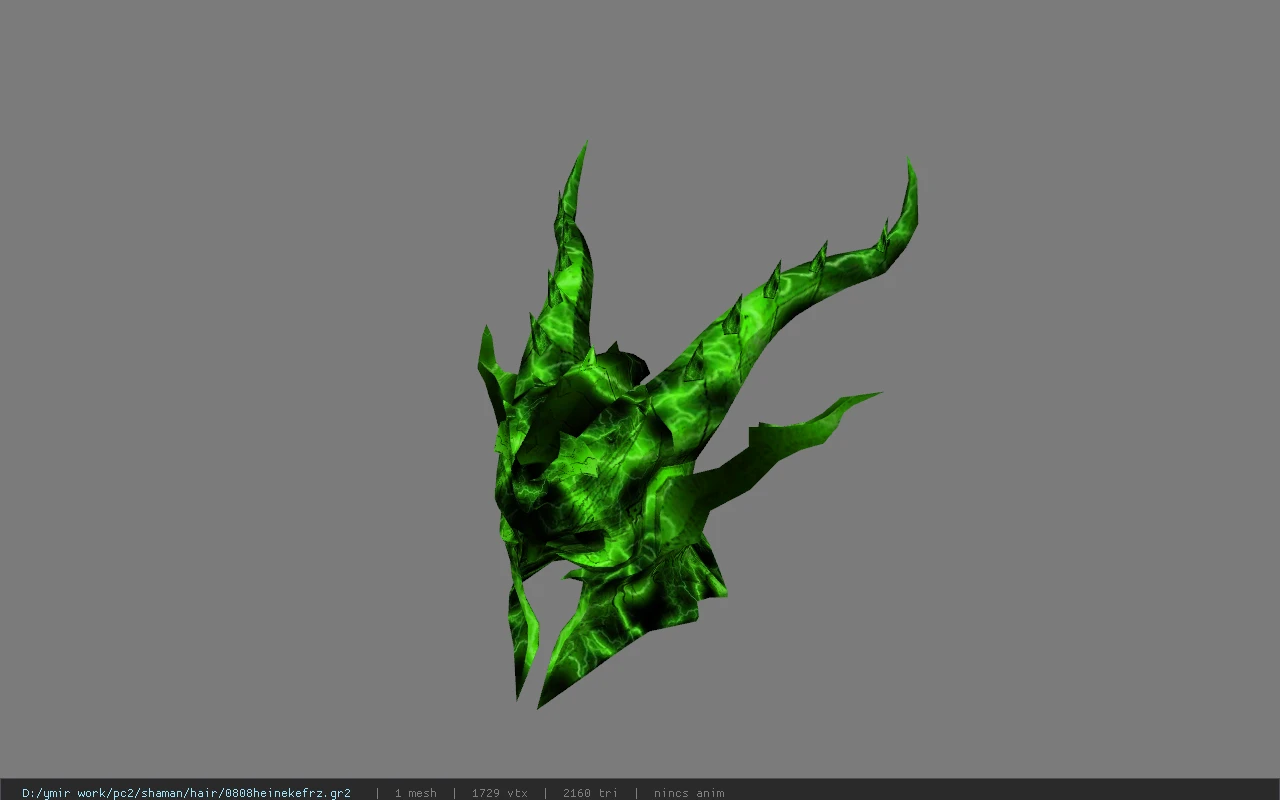Click the '1729 vtx' vertex count
This screenshot has width=1280, height=800.
pos(499,793)
